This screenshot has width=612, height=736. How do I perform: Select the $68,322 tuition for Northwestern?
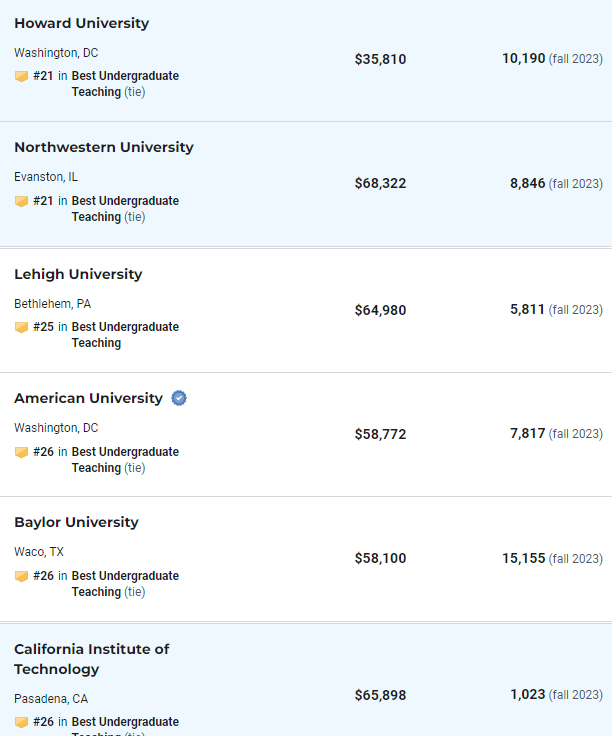380,183
